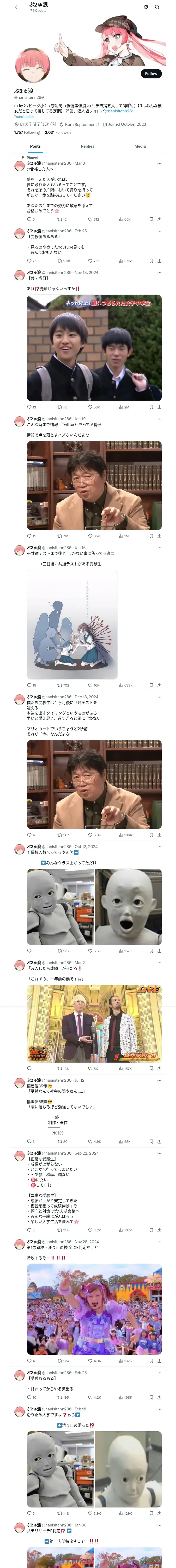Switch to the Replies tab
The height and width of the screenshot is (1568, 176).
point(87,146)
